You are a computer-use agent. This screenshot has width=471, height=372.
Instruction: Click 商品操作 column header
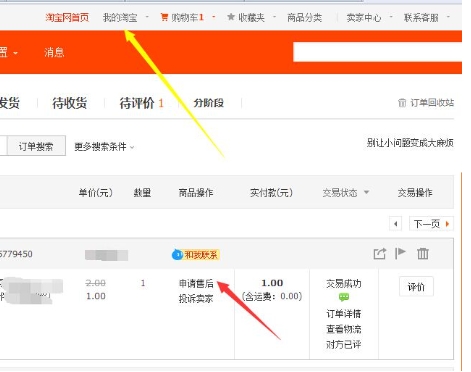(x=196, y=193)
